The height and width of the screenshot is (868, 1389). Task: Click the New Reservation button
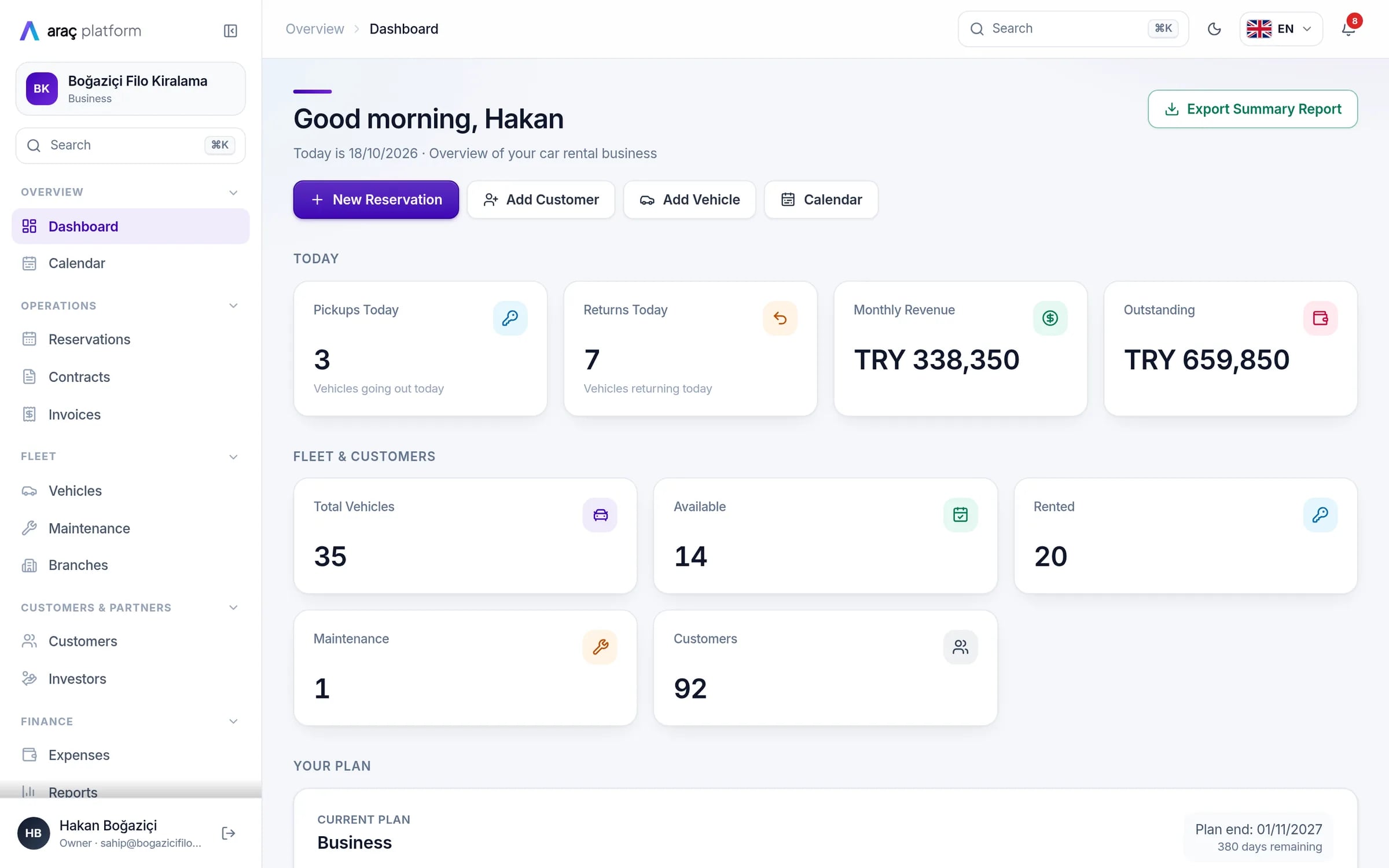(376, 200)
